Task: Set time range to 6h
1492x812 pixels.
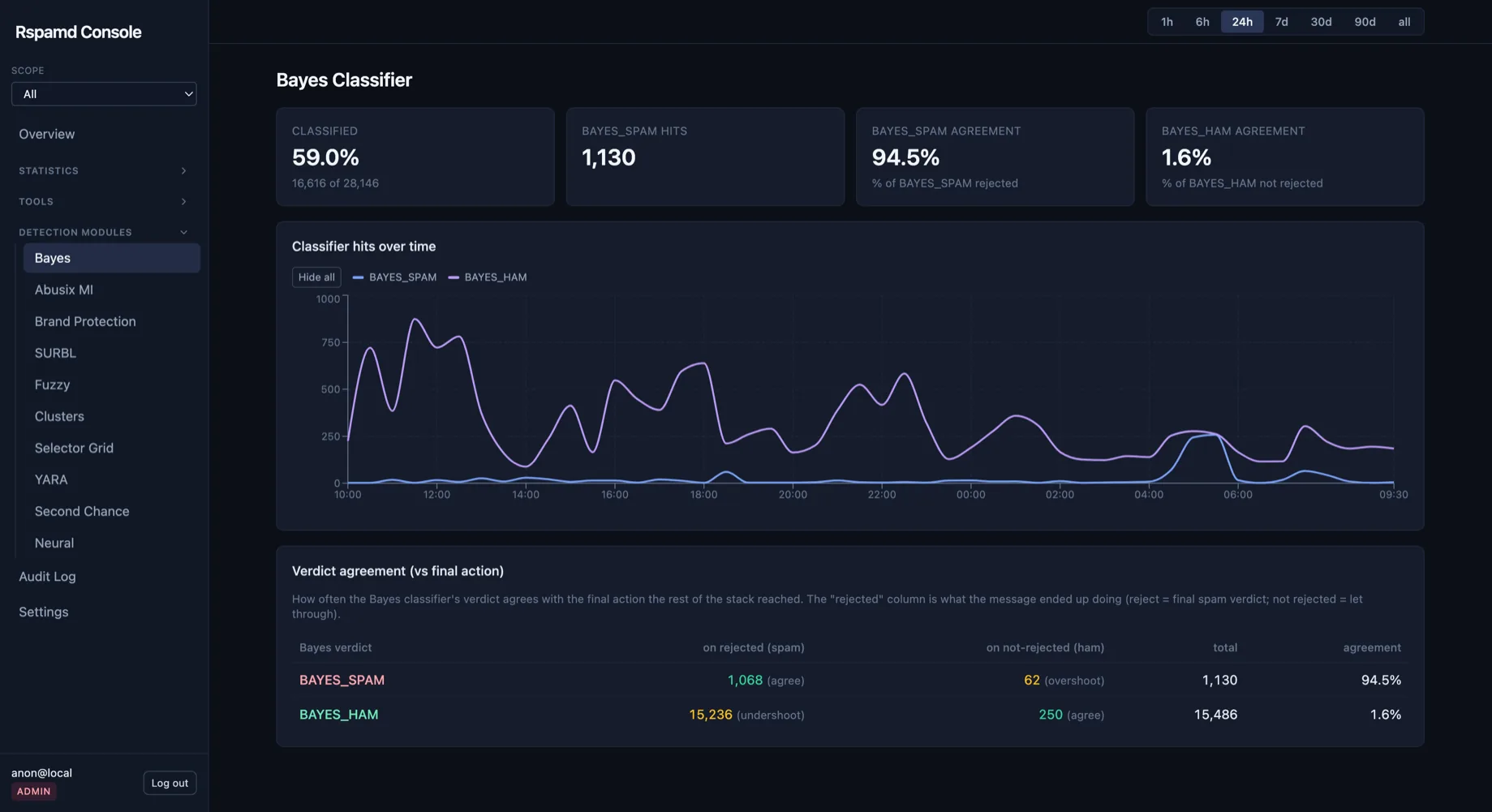Action: [x=1202, y=22]
